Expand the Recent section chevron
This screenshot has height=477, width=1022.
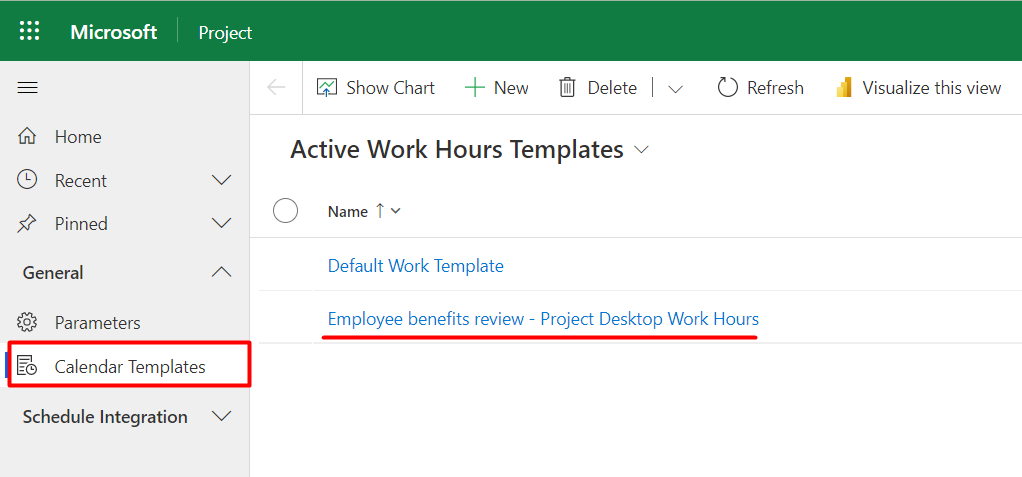(x=222, y=181)
